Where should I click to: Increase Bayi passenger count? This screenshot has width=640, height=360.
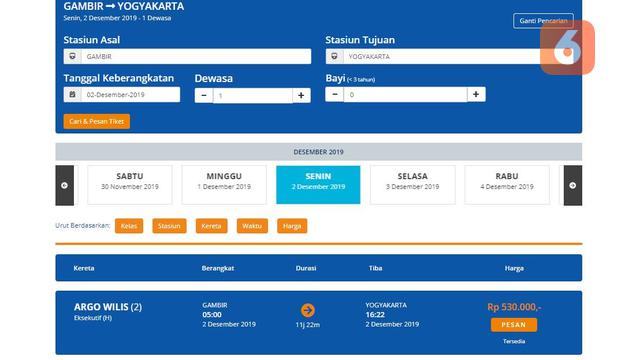click(476, 94)
